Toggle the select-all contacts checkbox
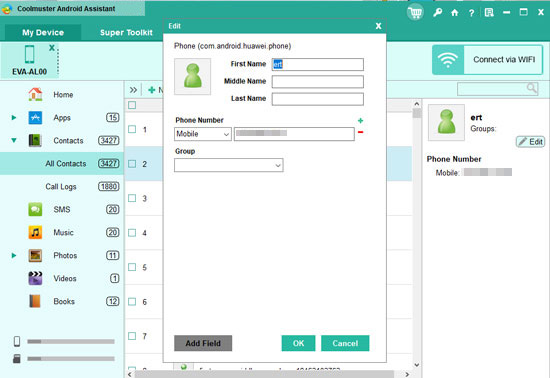550x378 pixels. click(x=132, y=105)
